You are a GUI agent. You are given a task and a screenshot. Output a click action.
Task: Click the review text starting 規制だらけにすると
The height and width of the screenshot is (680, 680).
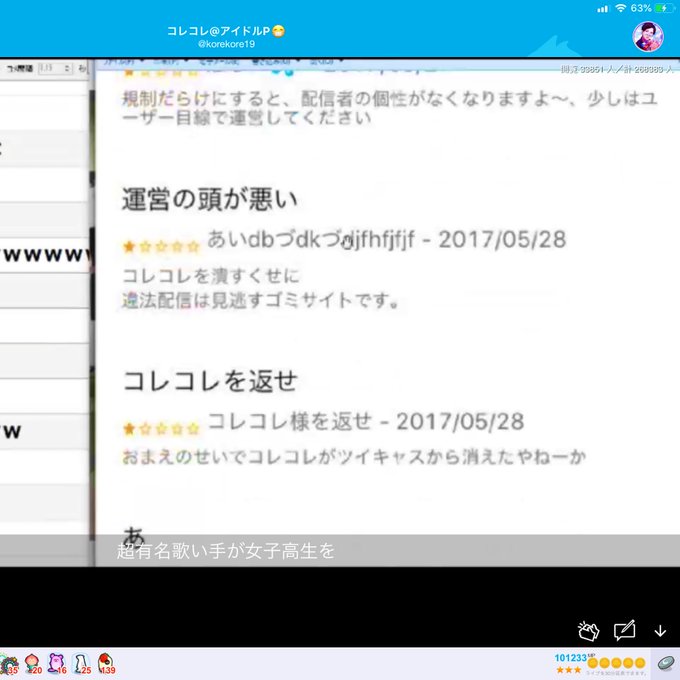(390, 99)
